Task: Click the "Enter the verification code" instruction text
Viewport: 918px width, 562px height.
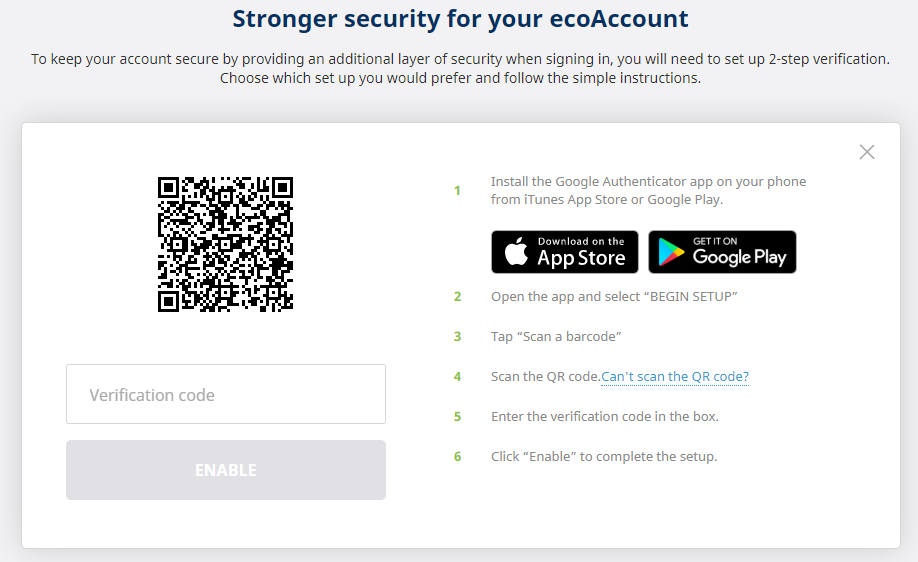Action: coord(605,417)
